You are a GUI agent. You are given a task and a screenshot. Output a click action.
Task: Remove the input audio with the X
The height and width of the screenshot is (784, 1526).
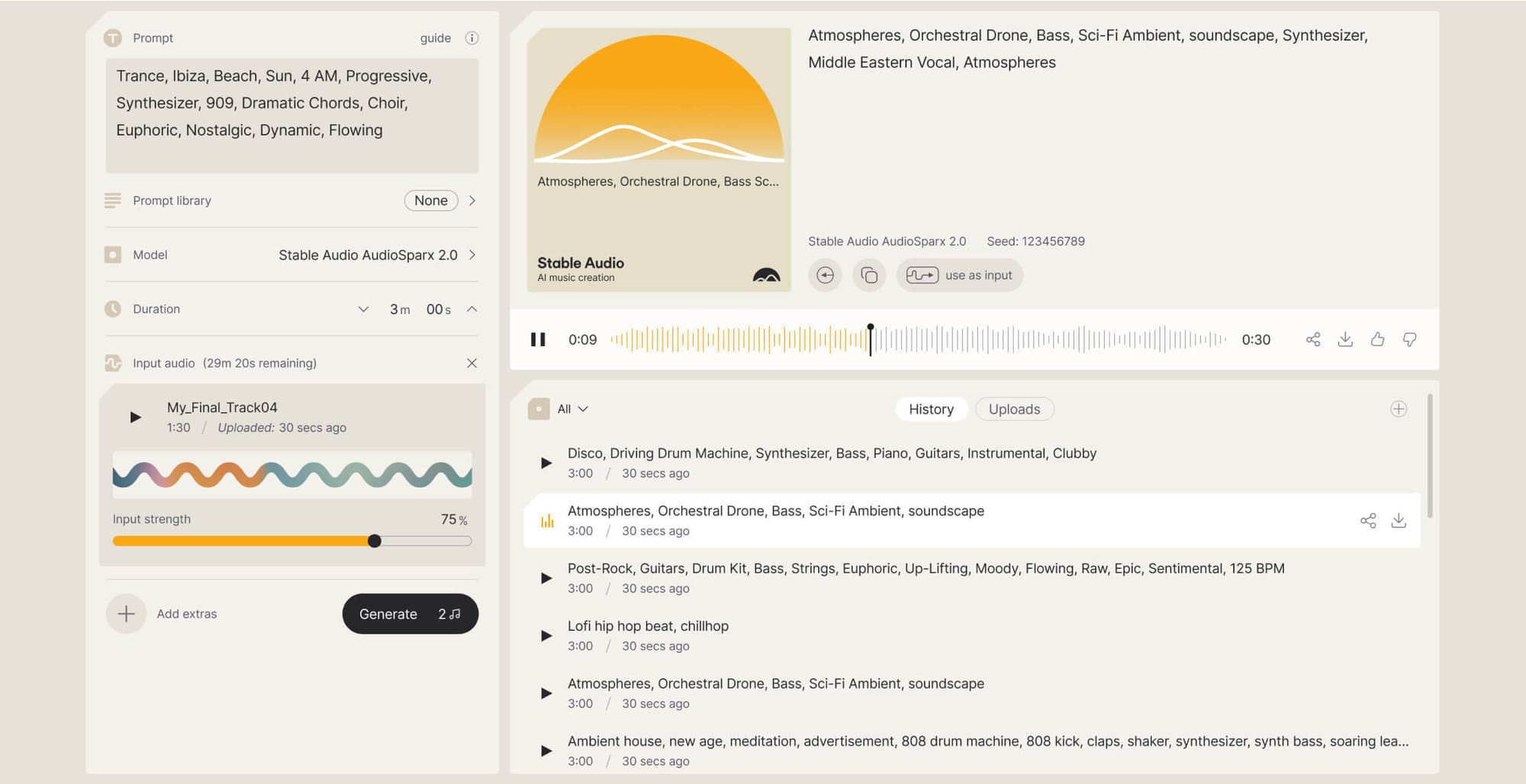(x=472, y=363)
